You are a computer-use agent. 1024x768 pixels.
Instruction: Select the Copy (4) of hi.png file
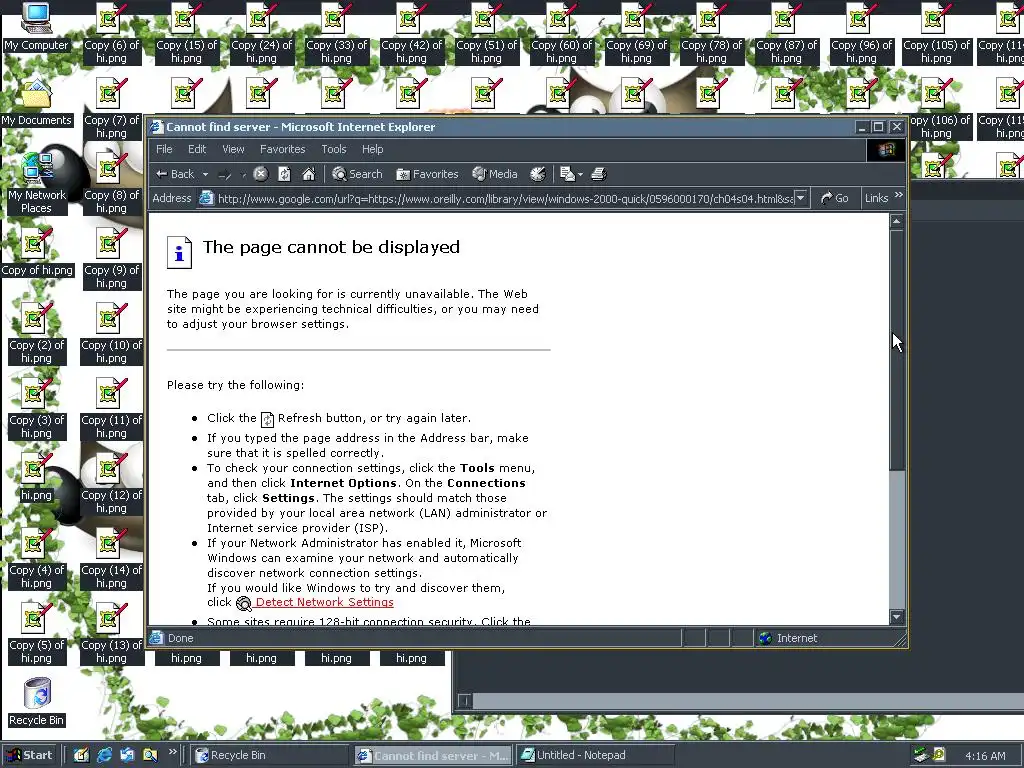36,558
